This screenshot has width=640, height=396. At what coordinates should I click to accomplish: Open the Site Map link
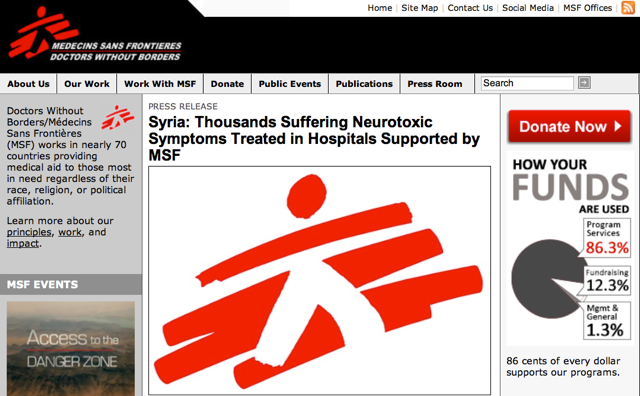click(420, 8)
